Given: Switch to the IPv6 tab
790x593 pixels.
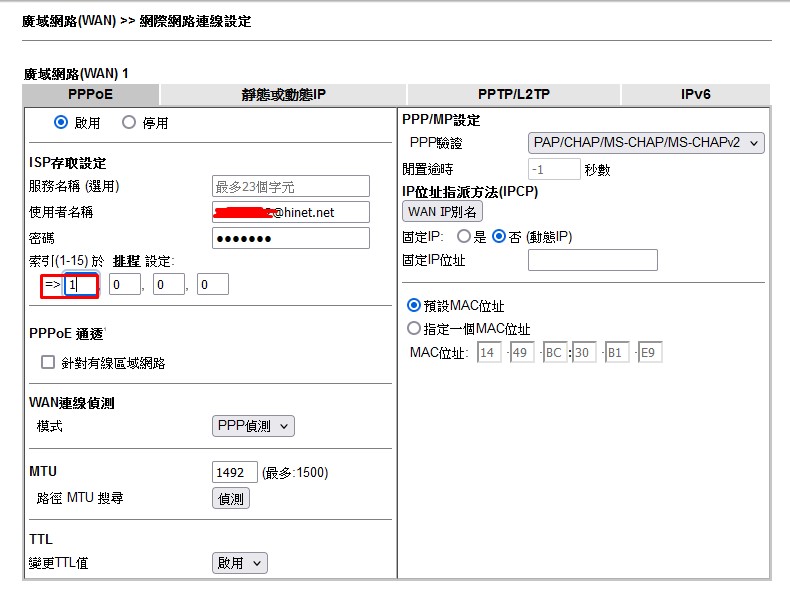Looking at the screenshot, I should [695, 95].
